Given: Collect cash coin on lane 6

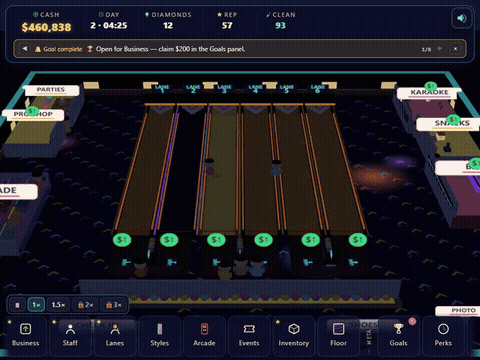Looking at the screenshot, I should [358, 240].
